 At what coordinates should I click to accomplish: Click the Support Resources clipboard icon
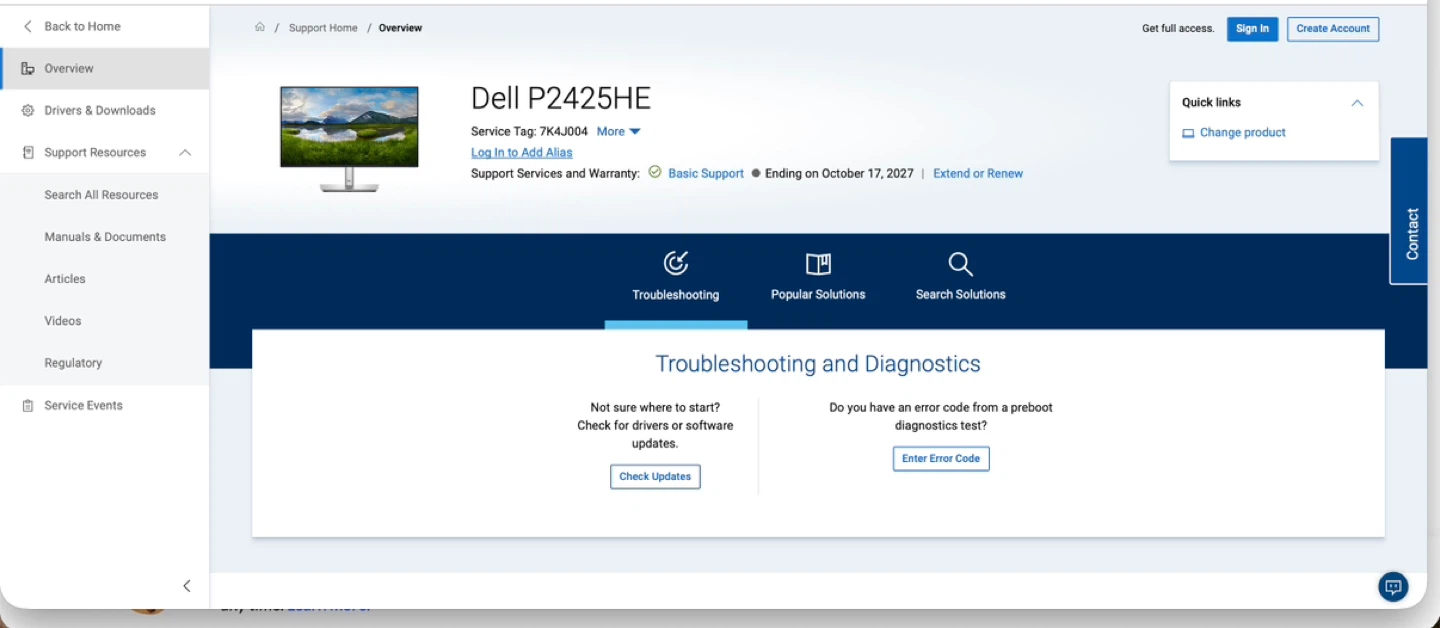[28, 152]
